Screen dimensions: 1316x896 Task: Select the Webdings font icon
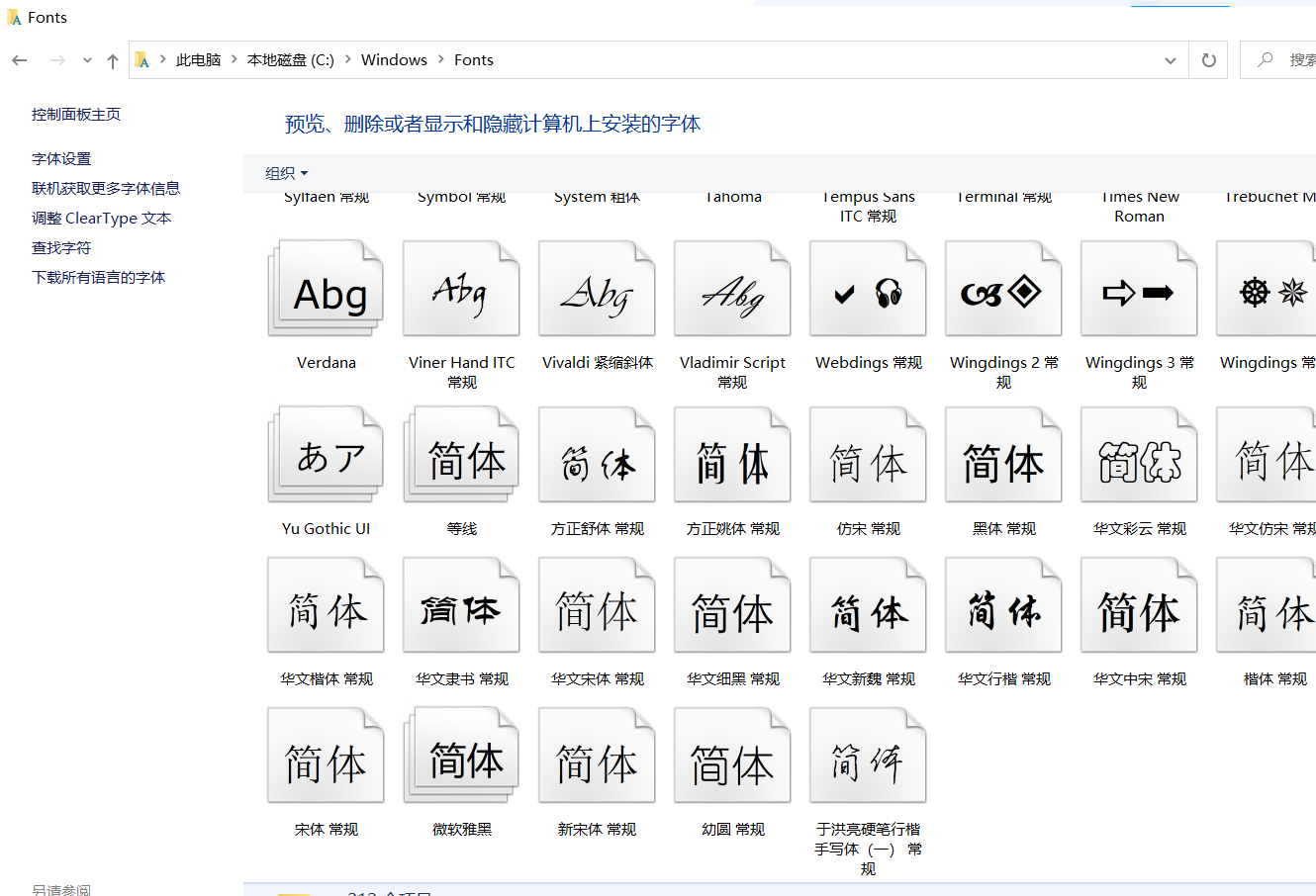point(868,288)
